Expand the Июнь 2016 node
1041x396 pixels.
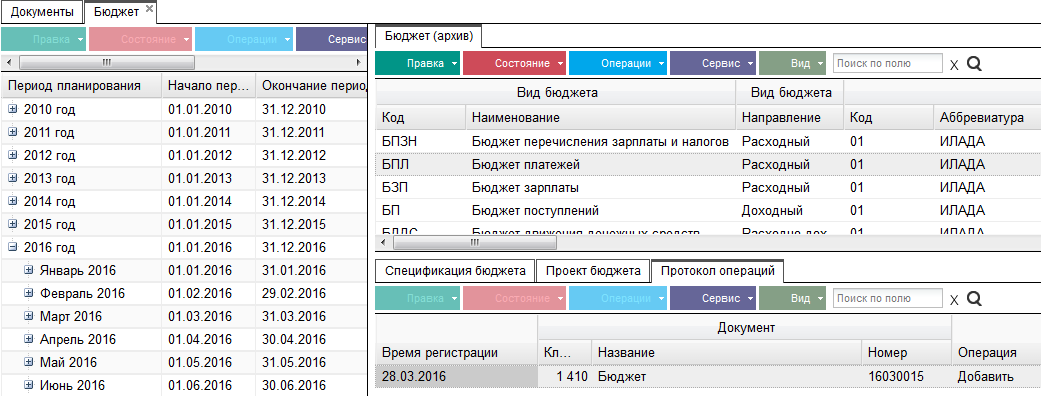coord(29,385)
